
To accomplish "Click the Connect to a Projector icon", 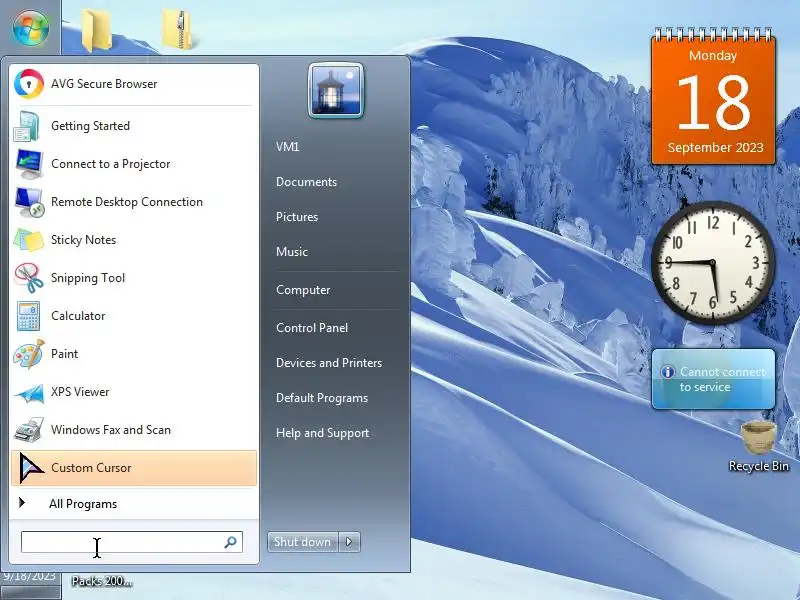I will pyautogui.click(x=29, y=164).
